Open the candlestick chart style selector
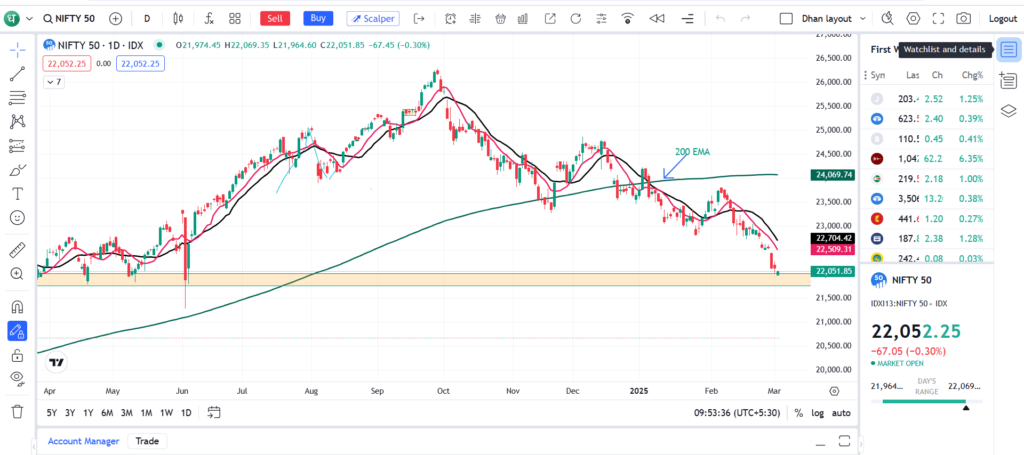1024x455 pixels. 178,18
